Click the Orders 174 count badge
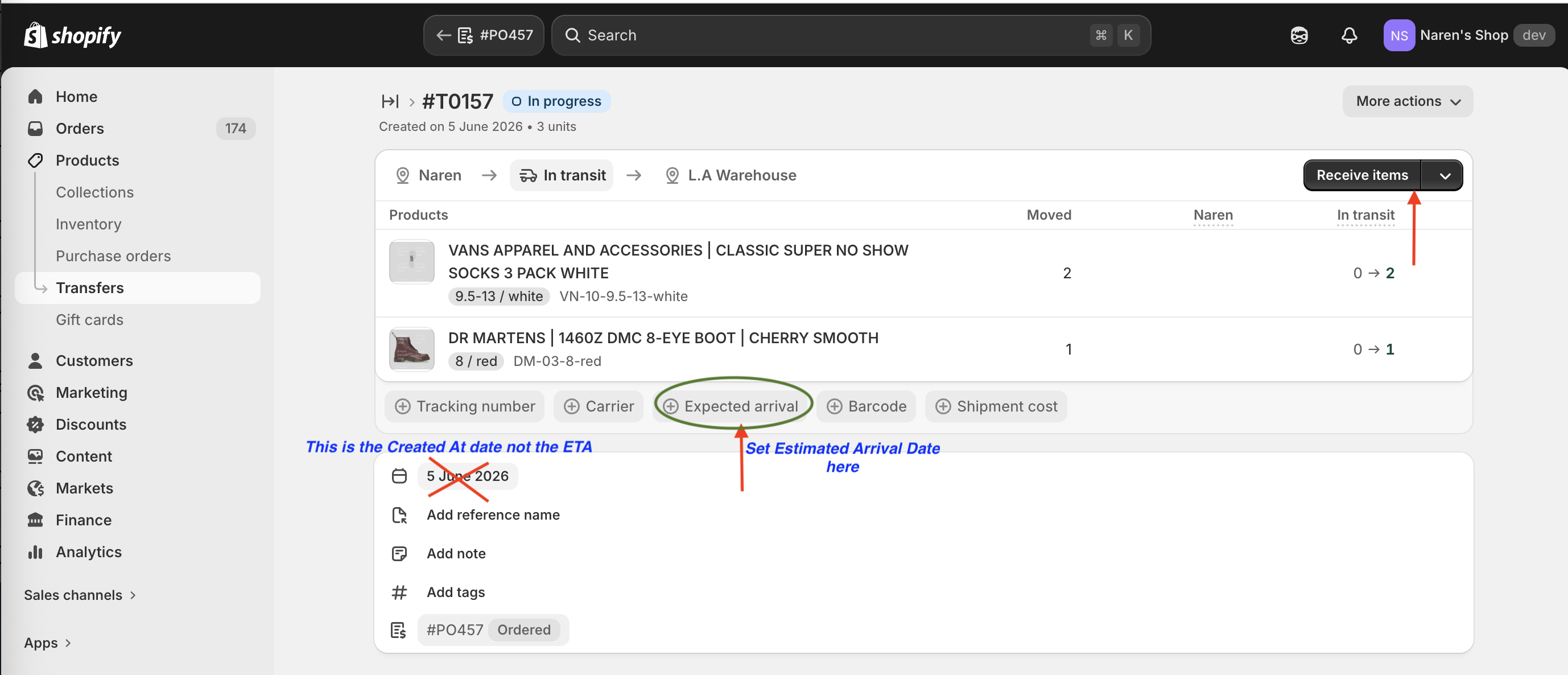Screen dimensions: 1568x675 click(236, 129)
